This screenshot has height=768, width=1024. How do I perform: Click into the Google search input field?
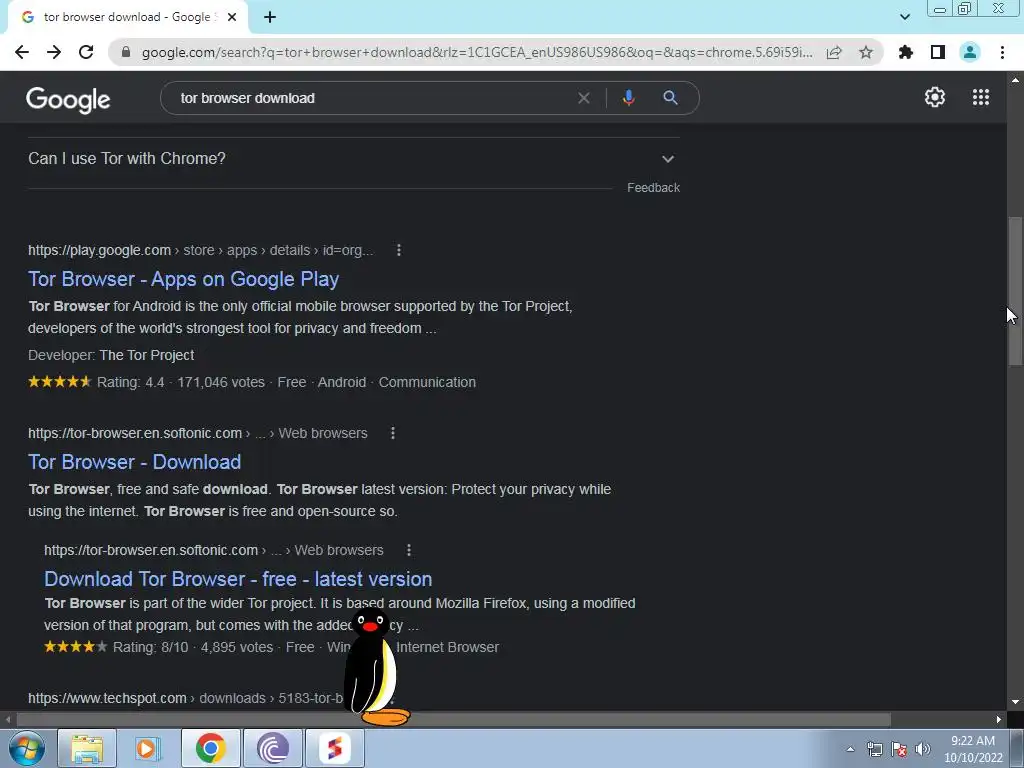click(x=372, y=98)
